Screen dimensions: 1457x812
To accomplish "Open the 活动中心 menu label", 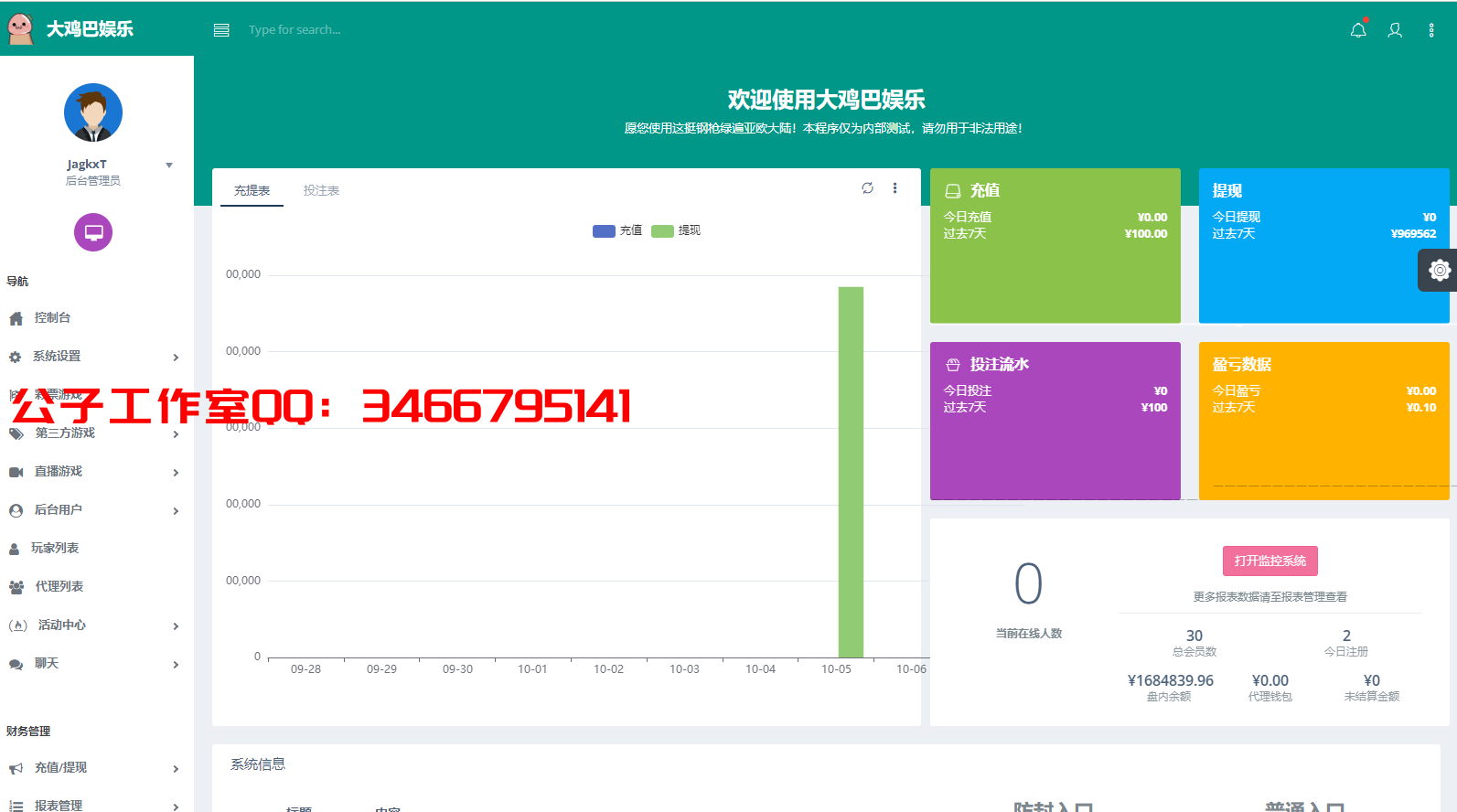I will click(62, 625).
